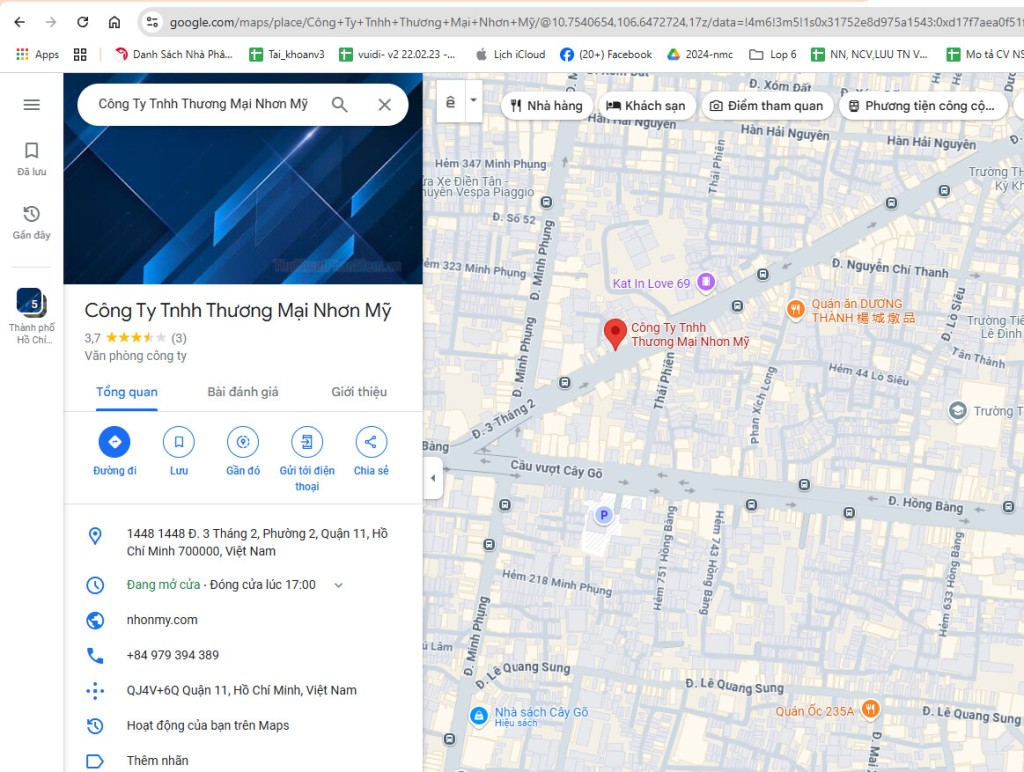The image size is (1024, 772).
Task: Filter map by Nhà hàng
Action: click(545, 105)
